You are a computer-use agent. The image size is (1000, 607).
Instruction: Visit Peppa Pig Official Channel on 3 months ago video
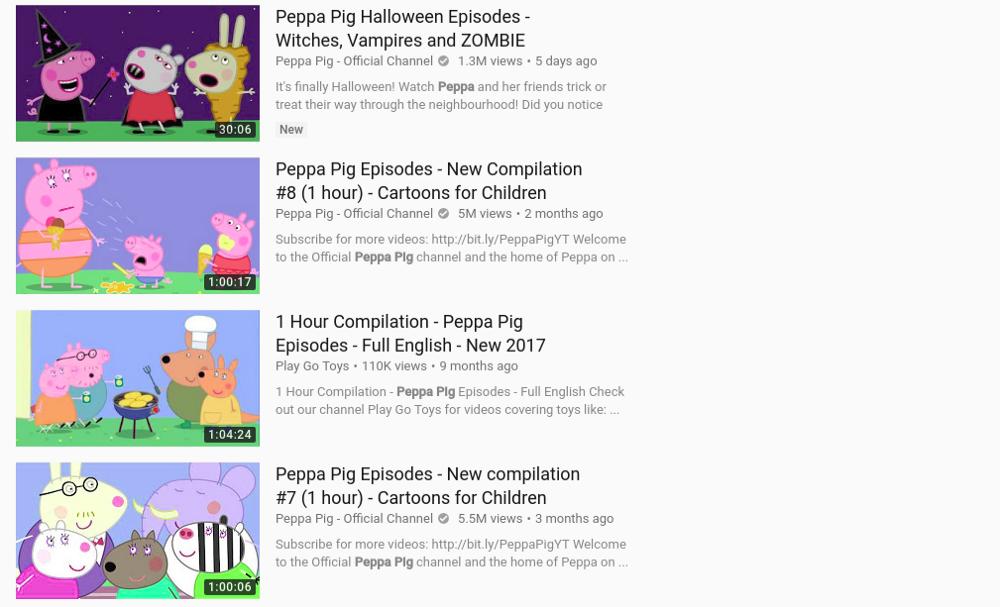[354, 518]
